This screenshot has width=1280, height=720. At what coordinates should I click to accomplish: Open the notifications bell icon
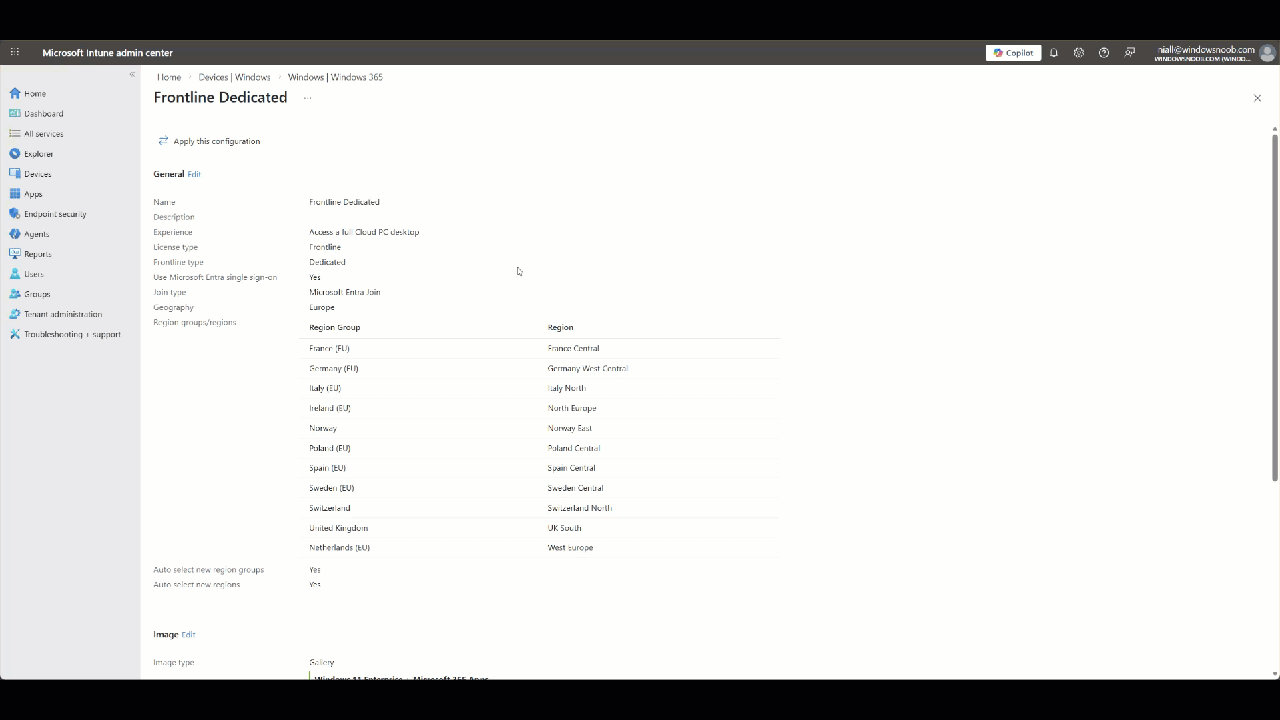tap(1054, 53)
